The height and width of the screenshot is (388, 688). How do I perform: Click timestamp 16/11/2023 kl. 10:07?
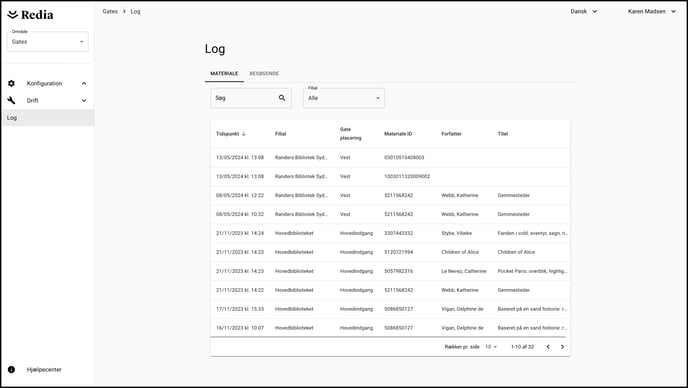(x=240, y=328)
